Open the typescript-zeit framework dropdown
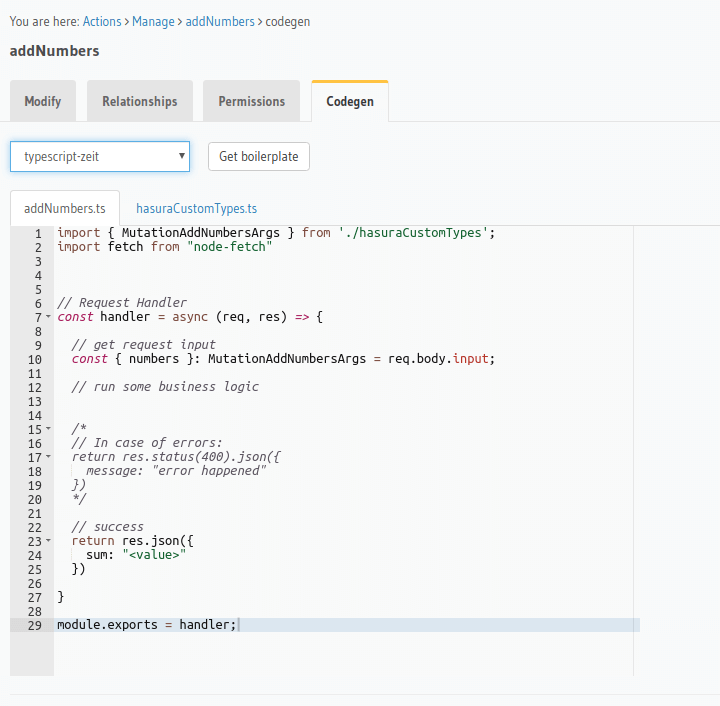This screenshot has width=720, height=706. pos(100,156)
